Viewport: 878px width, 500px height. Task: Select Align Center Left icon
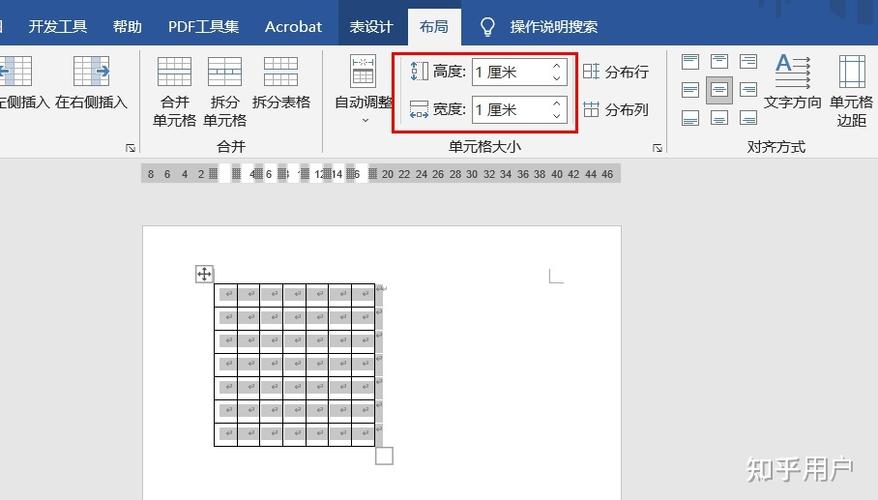[690, 90]
